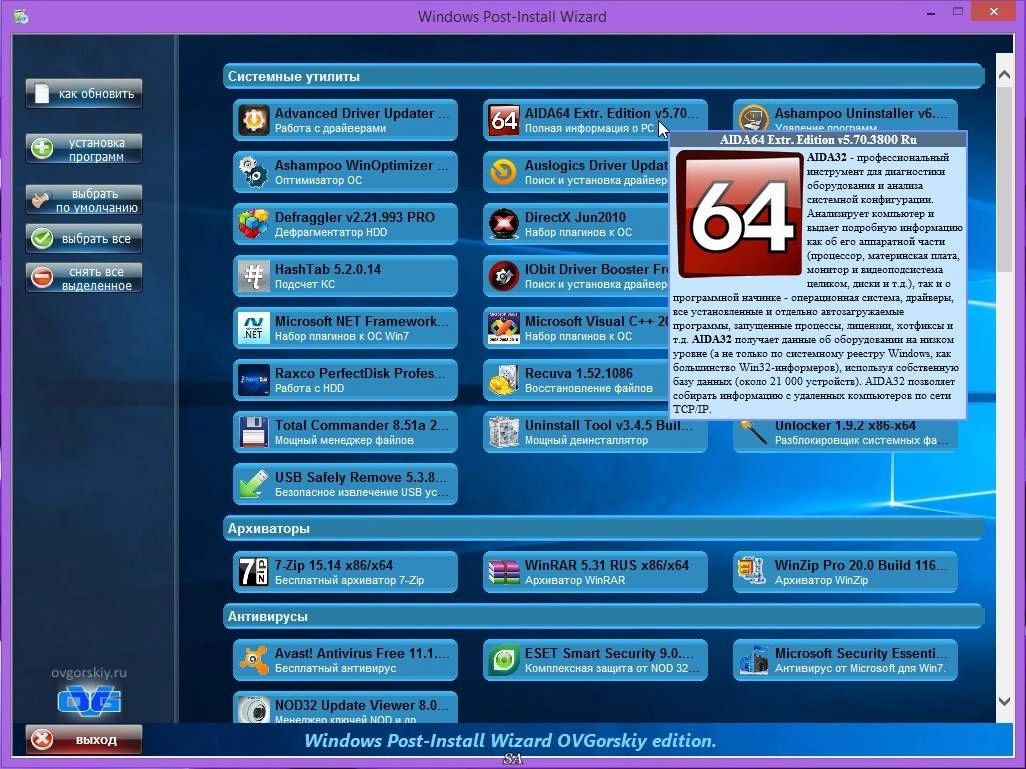The image size is (1026, 769).
Task: Select the Defraggler defragmenter icon
Action: [x=253, y=224]
